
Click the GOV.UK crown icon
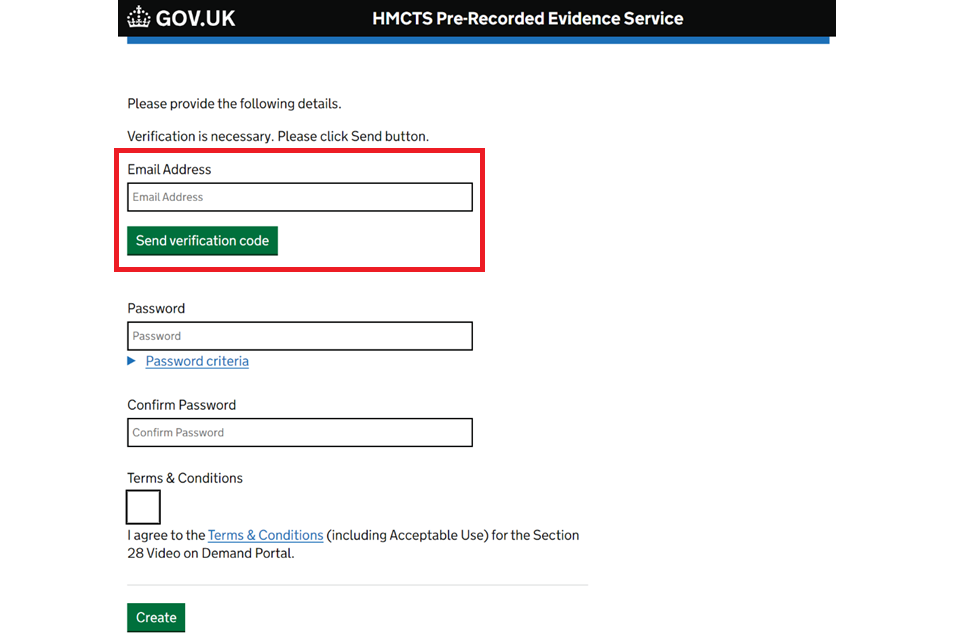pyautogui.click(x=139, y=18)
